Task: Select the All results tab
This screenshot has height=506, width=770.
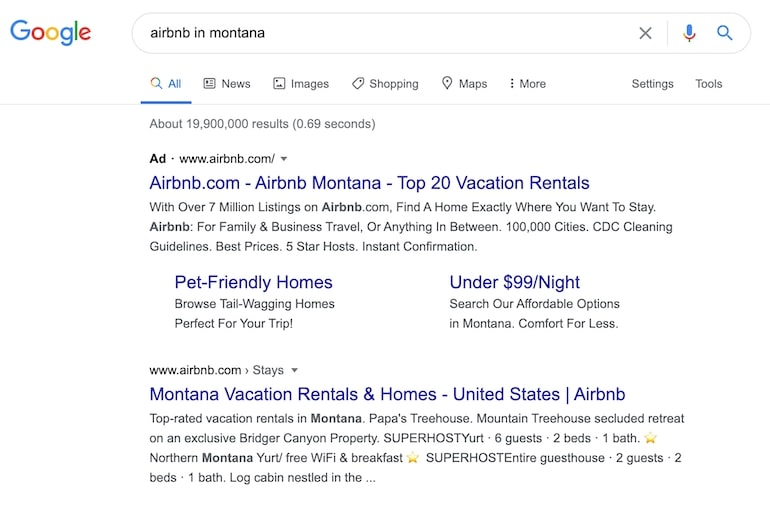Action: (x=166, y=84)
